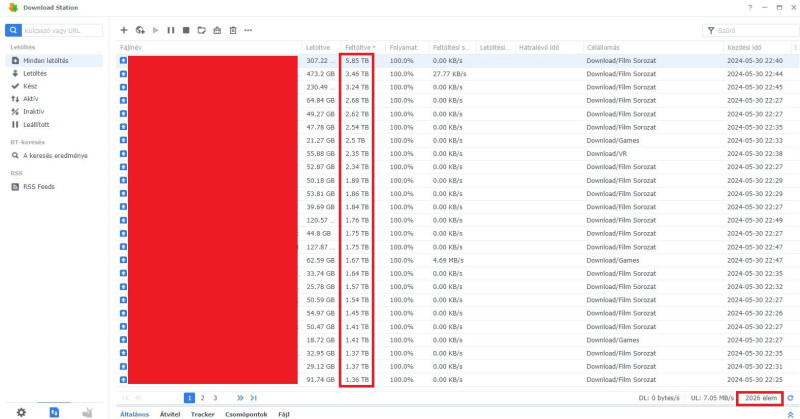Viewport: 800px width, 419px height.
Task: Open A keresés eredménye search results
Action: click(54, 155)
